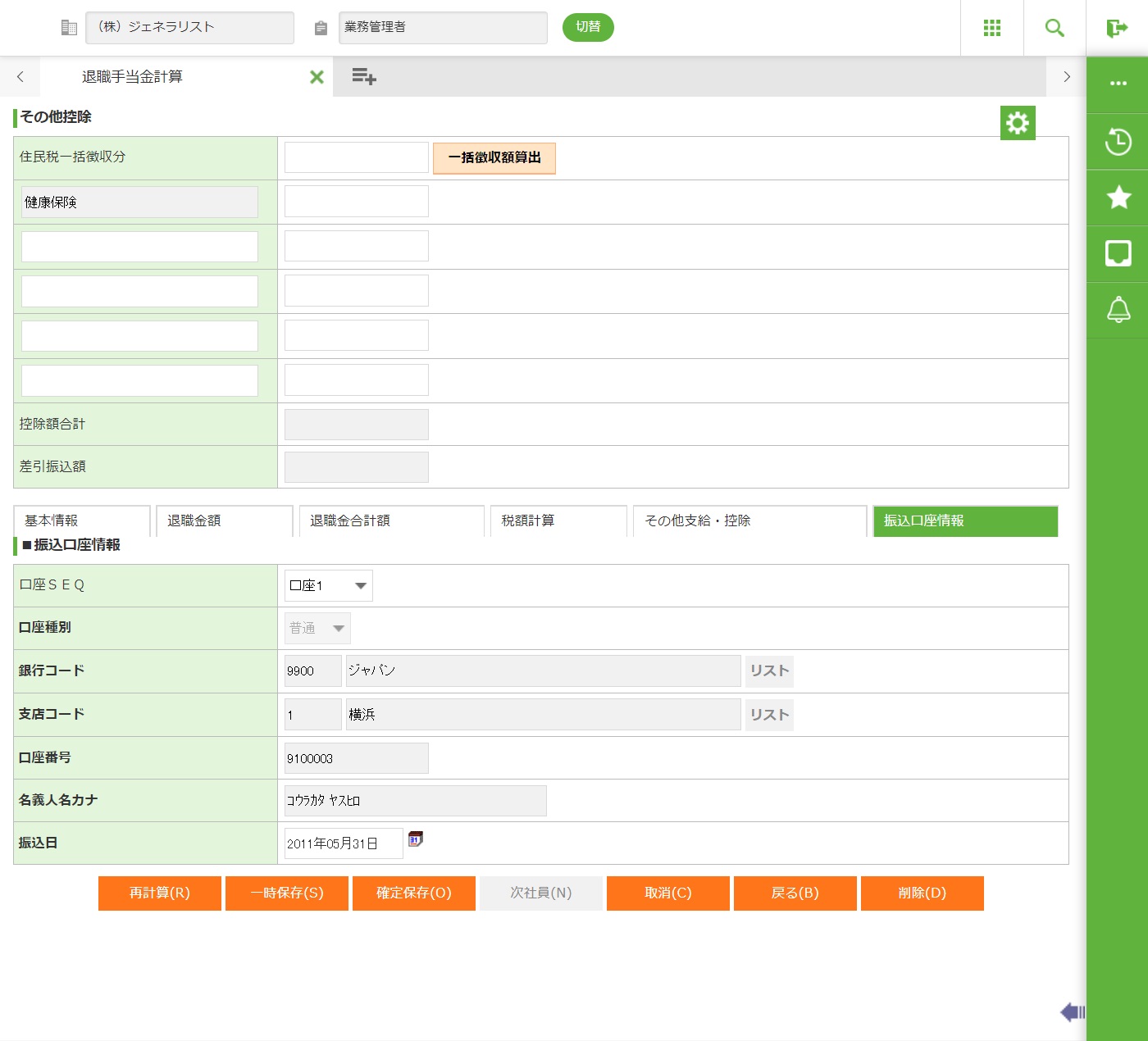This screenshot has height=1041, width=1148.
Task: Open notifications bell icon
Action: (x=1118, y=310)
